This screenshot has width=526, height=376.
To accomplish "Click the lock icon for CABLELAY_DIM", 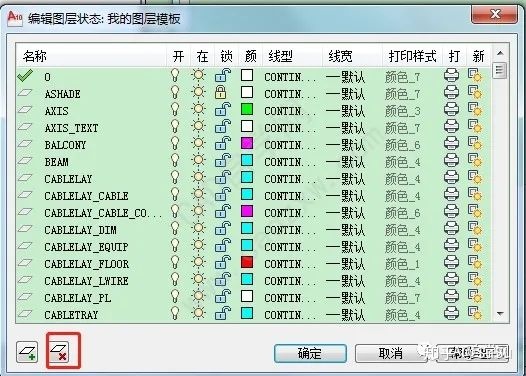I will coord(223,229).
